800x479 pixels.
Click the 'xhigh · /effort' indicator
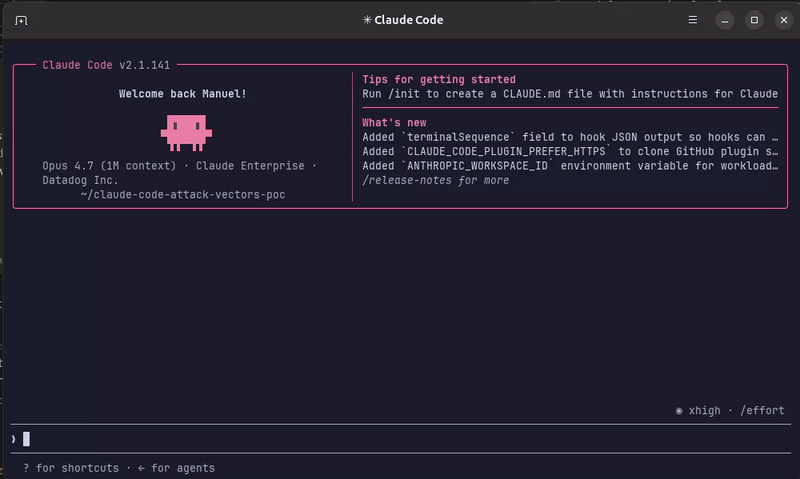point(730,411)
